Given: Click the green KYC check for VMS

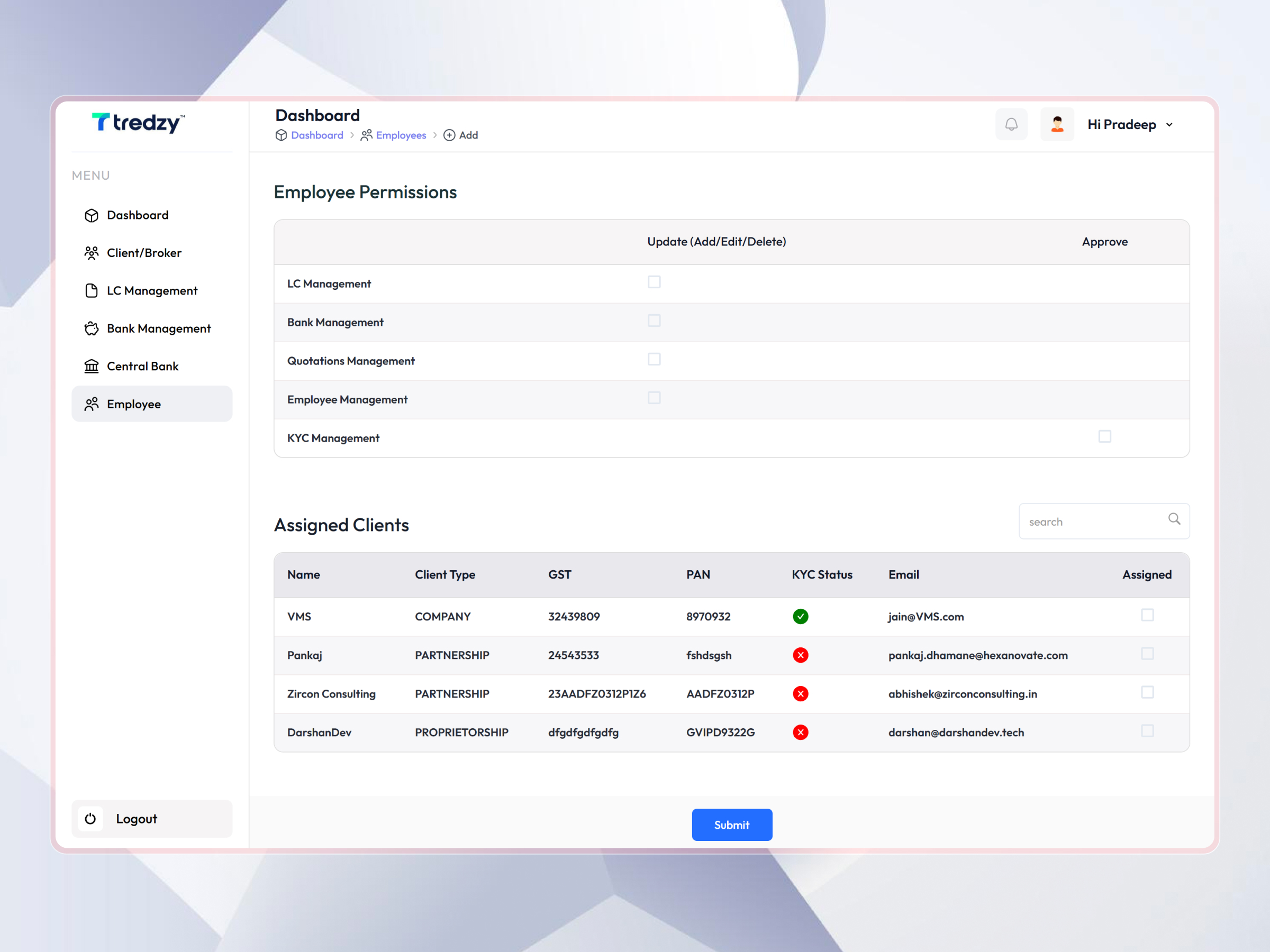Looking at the screenshot, I should 800,616.
